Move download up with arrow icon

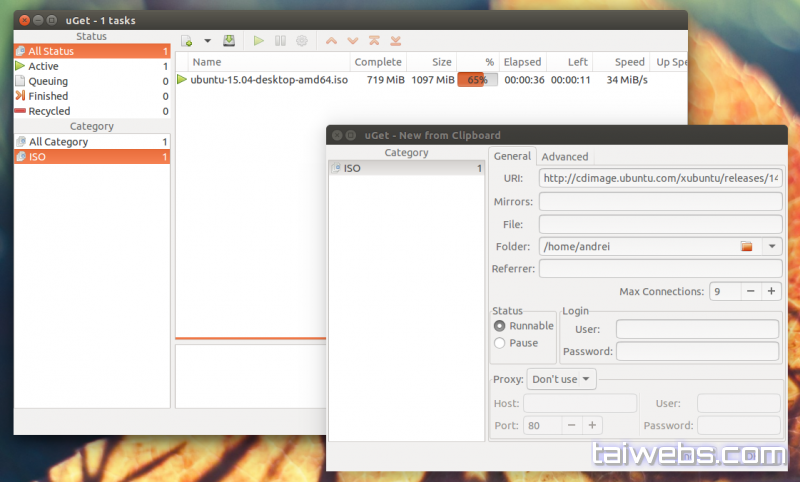[x=331, y=41]
